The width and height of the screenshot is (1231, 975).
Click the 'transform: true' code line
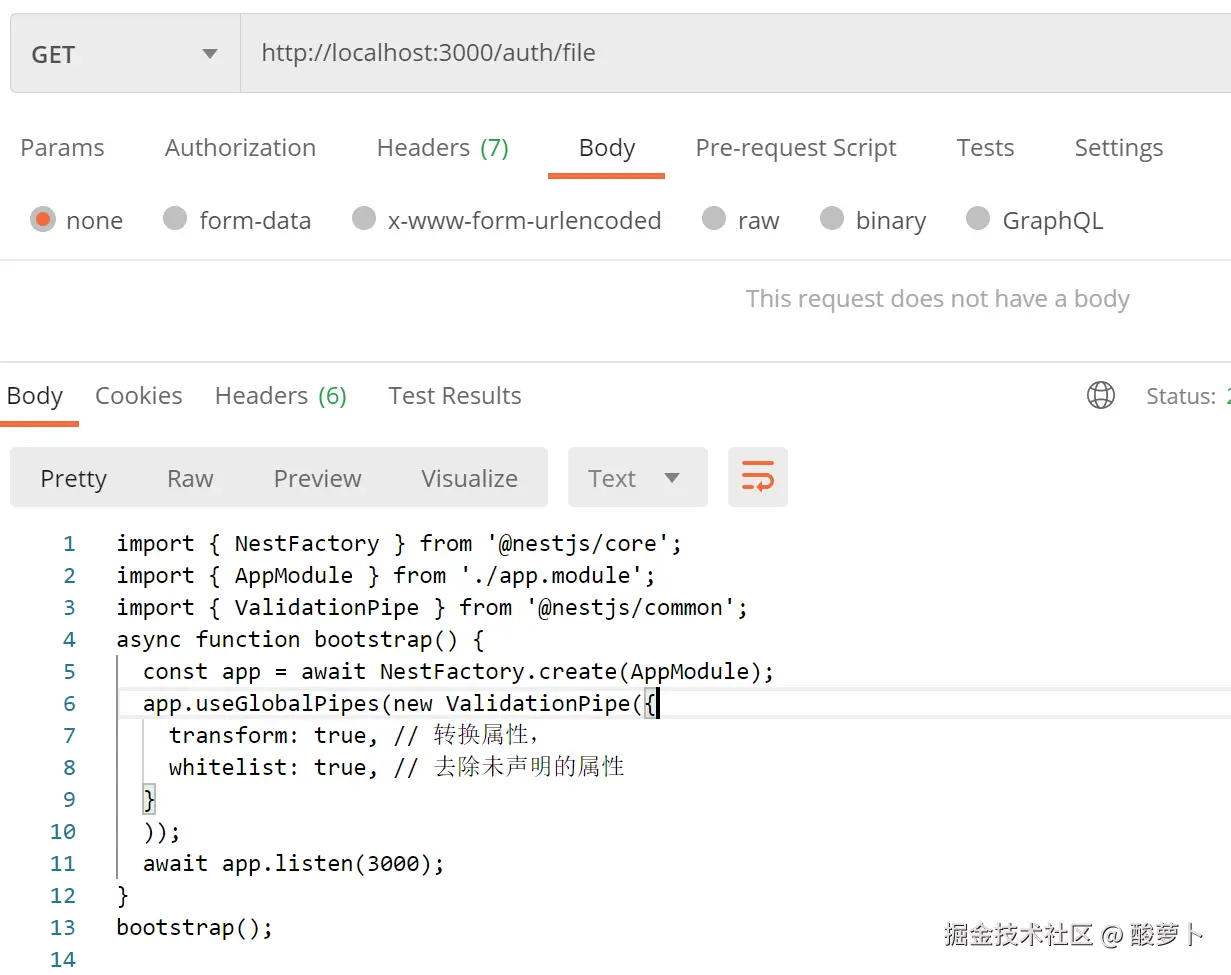355,736
